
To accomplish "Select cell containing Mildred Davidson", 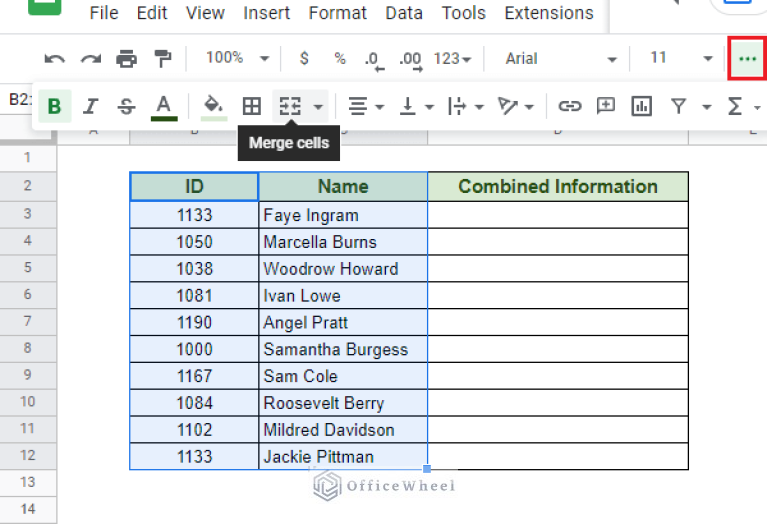I will pyautogui.click(x=343, y=430).
